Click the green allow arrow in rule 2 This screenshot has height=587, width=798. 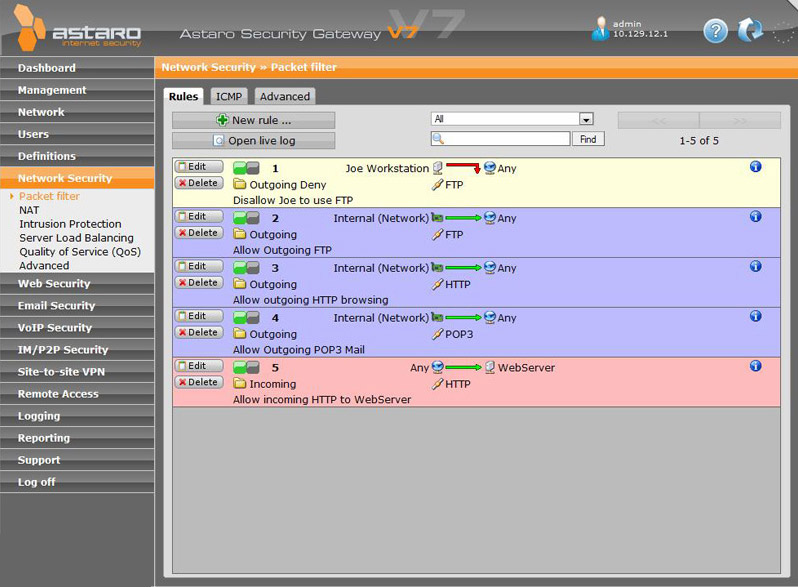click(463, 218)
